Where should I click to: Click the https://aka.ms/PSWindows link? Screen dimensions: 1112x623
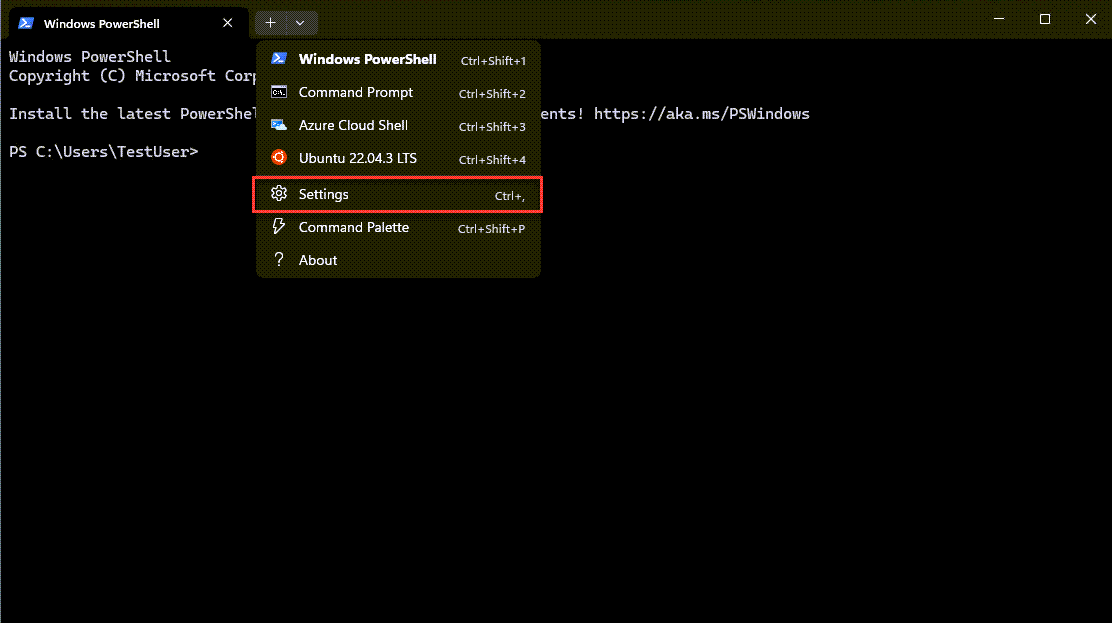pos(701,114)
